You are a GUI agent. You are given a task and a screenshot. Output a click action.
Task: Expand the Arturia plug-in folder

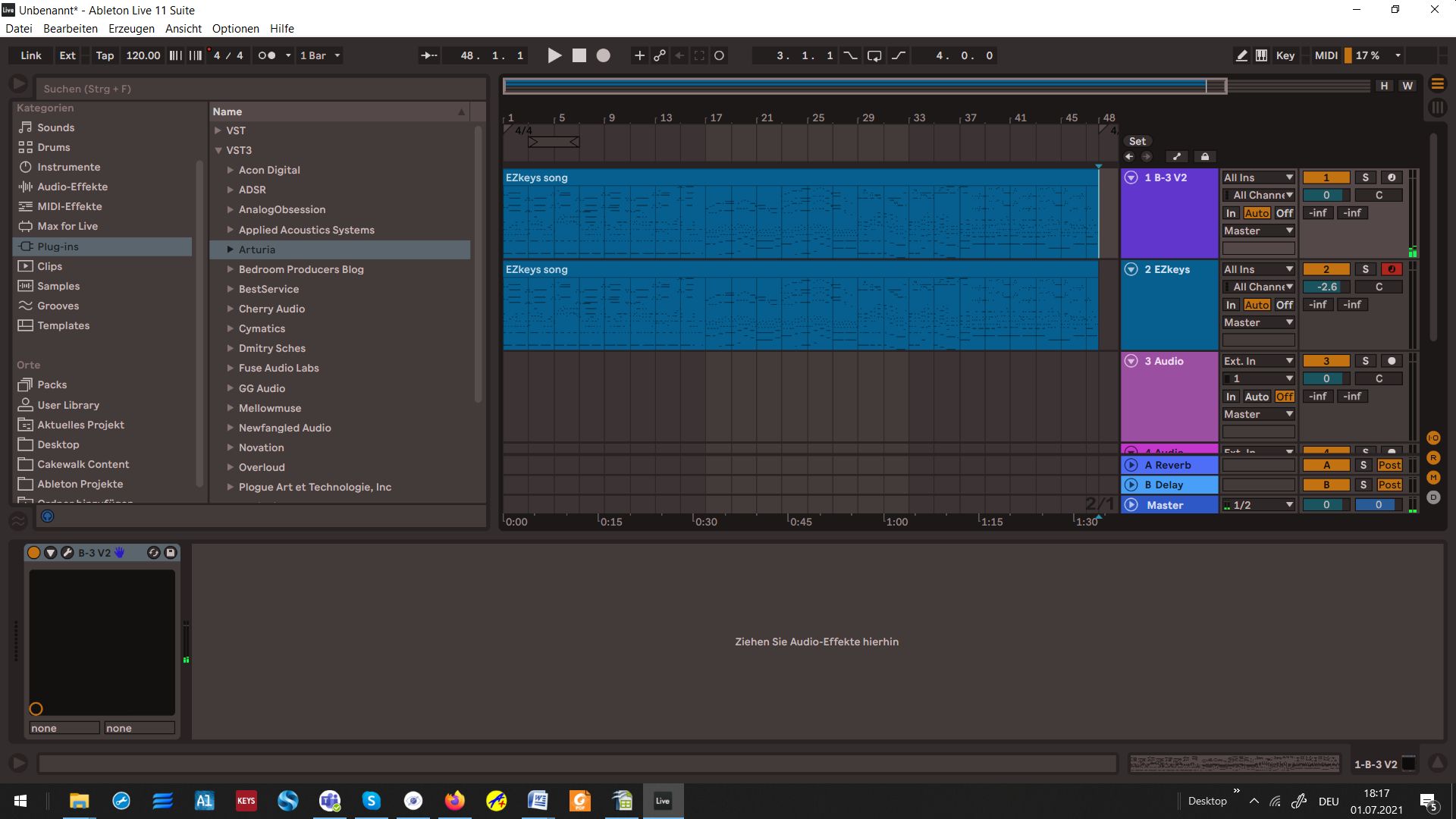point(230,249)
